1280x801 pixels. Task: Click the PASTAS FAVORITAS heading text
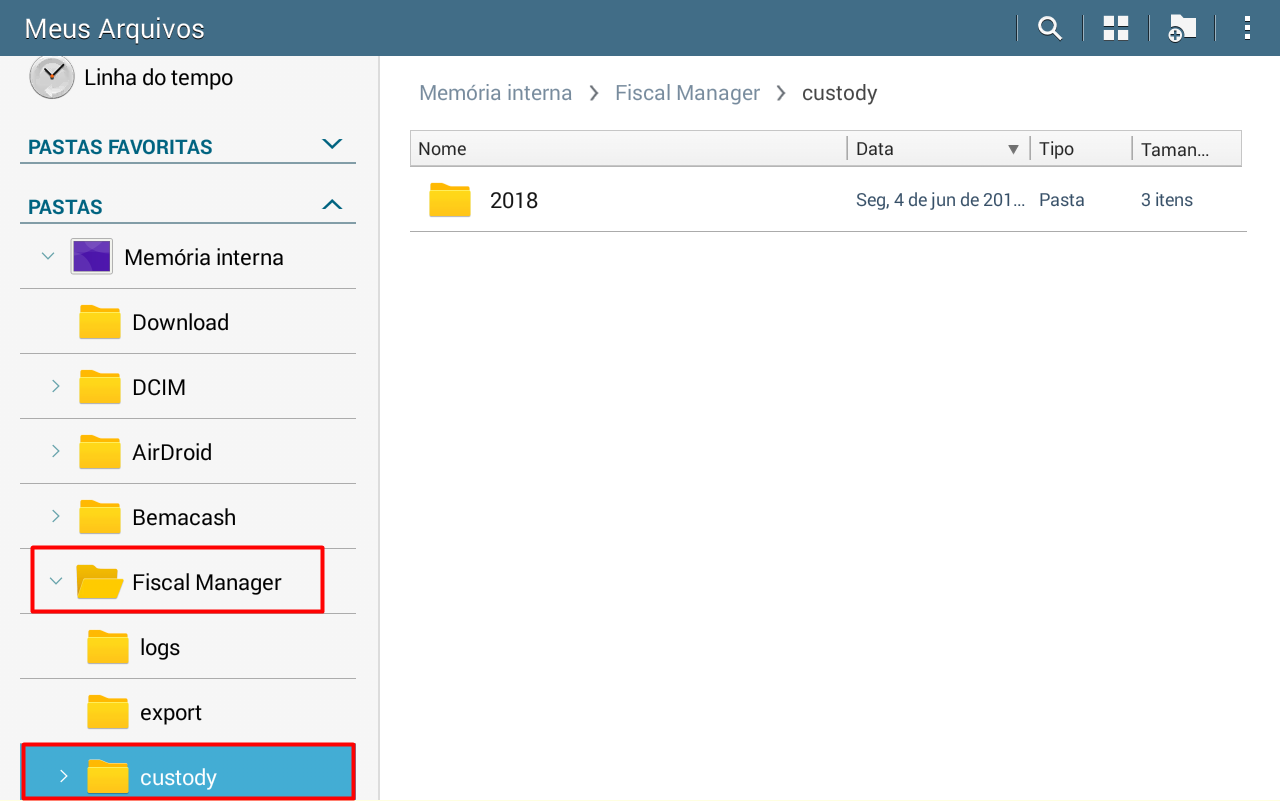120,147
